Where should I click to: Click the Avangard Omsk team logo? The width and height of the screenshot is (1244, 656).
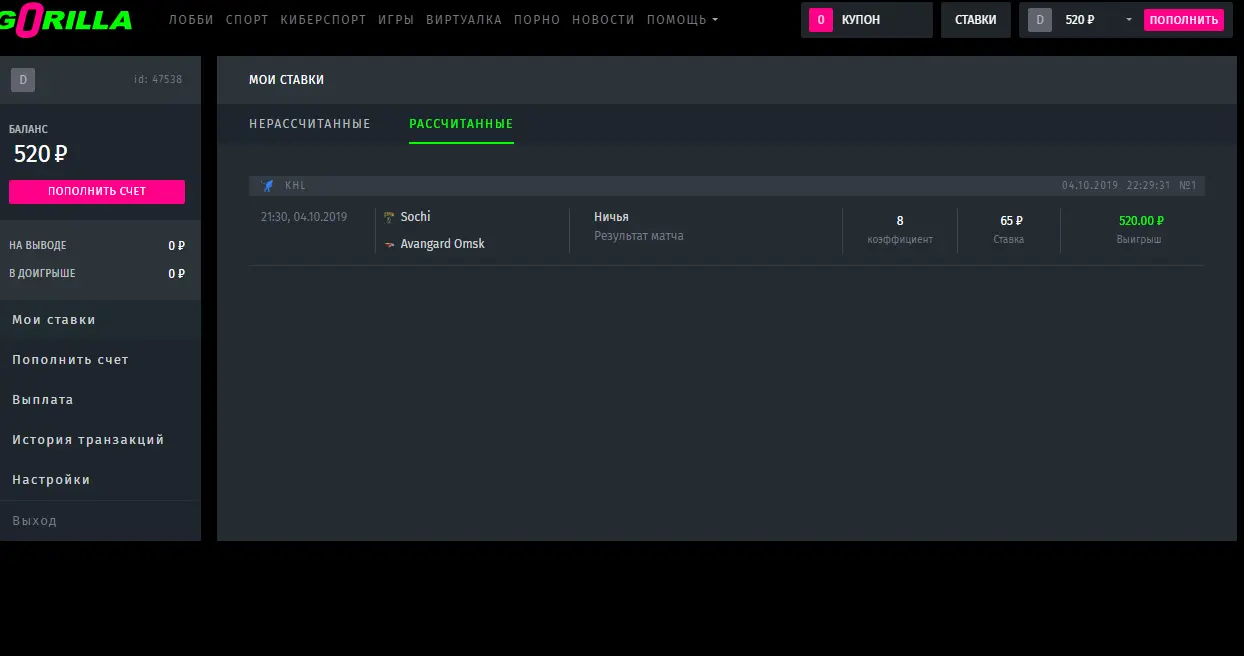coord(389,244)
